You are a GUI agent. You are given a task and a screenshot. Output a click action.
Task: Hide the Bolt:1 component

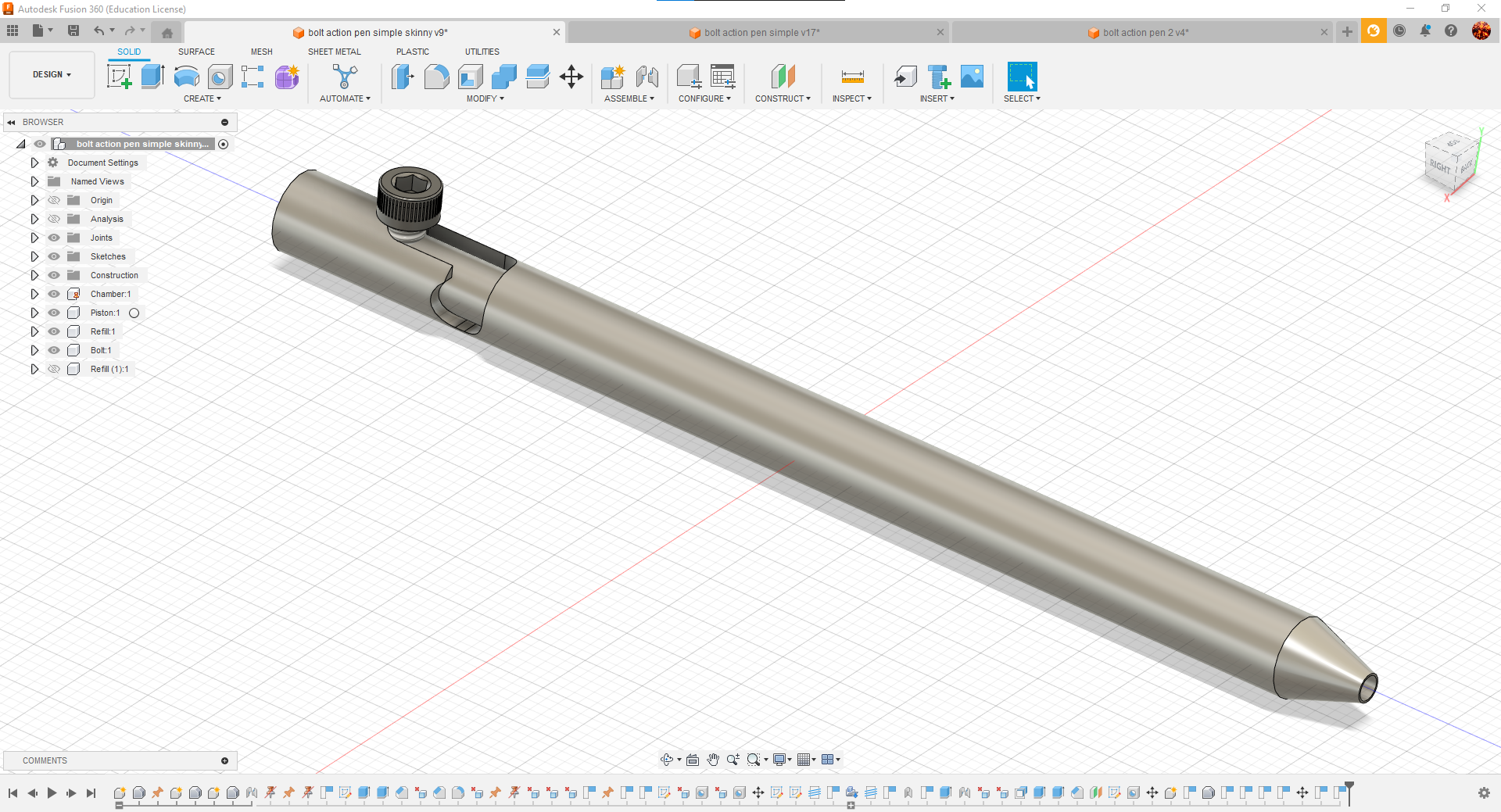[x=54, y=350]
